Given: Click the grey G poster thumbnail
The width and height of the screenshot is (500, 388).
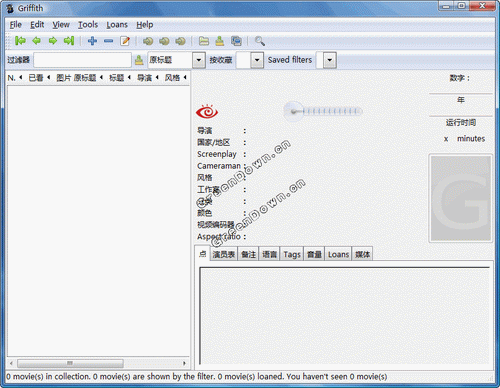Looking at the screenshot, I should pyautogui.click(x=461, y=198).
